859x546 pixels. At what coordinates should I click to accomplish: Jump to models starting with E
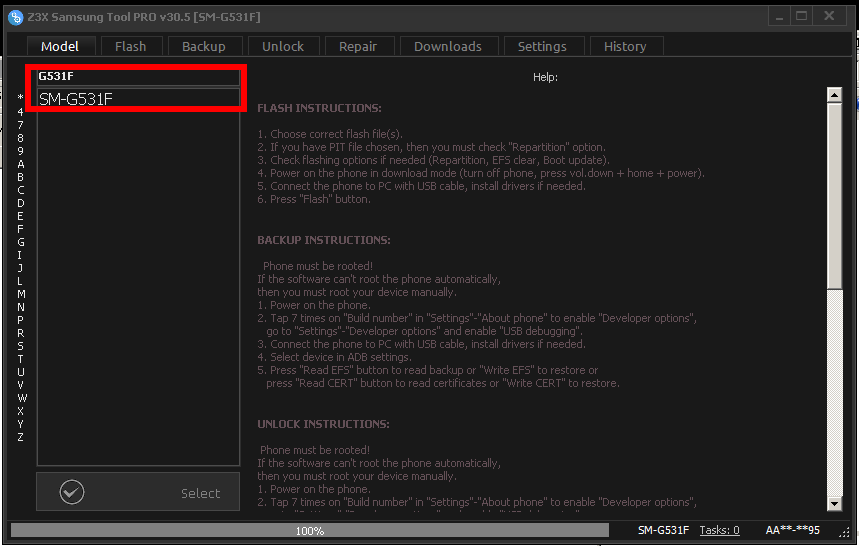tap(20, 216)
